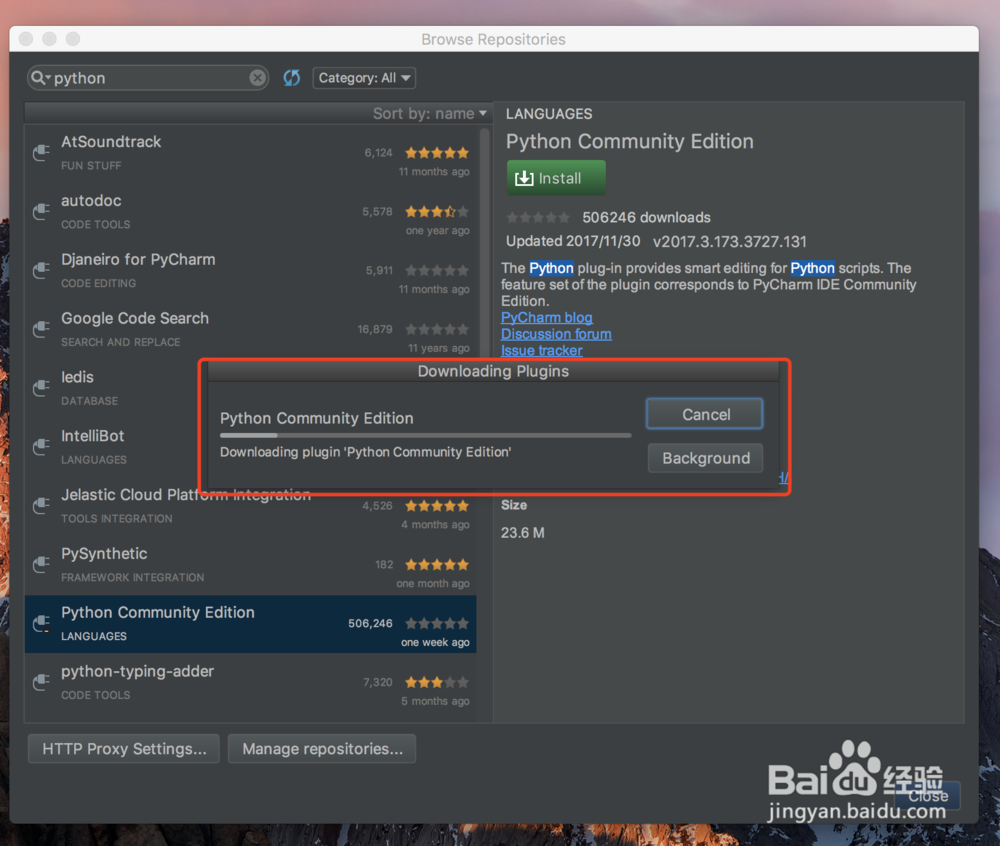Click the Google Code Search star rating
This screenshot has height=846, width=1000.
point(437,330)
